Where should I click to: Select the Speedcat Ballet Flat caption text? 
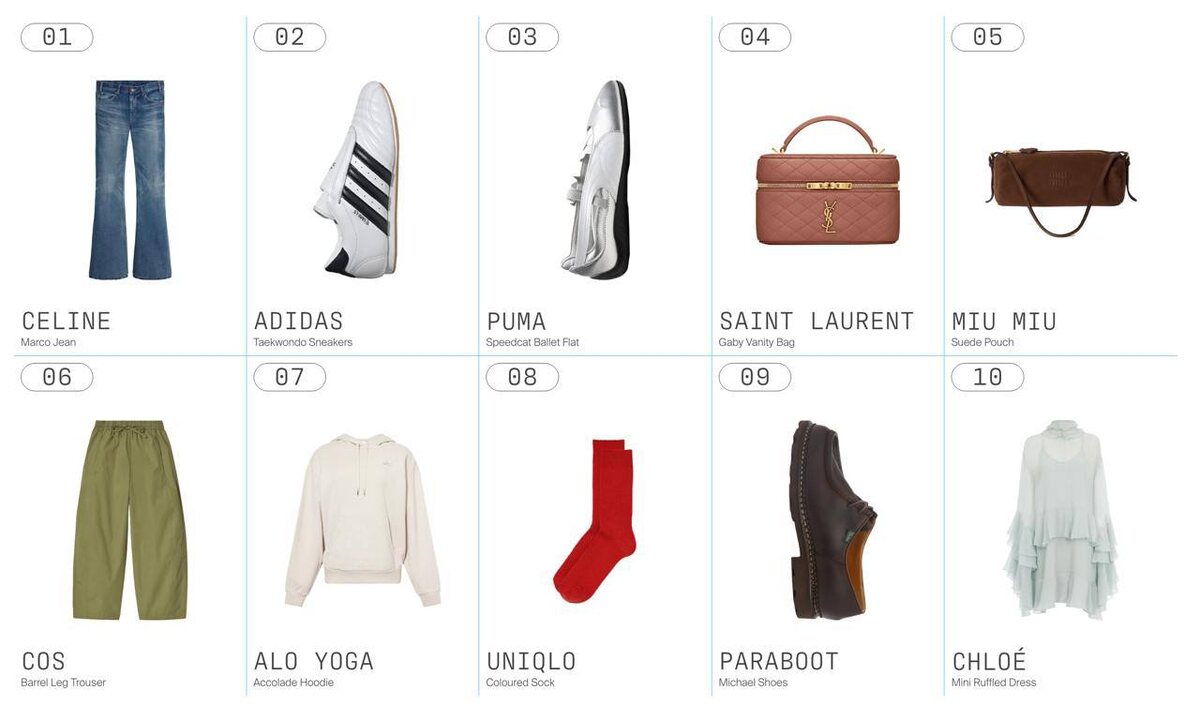pyautogui.click(x=532, y=342)
